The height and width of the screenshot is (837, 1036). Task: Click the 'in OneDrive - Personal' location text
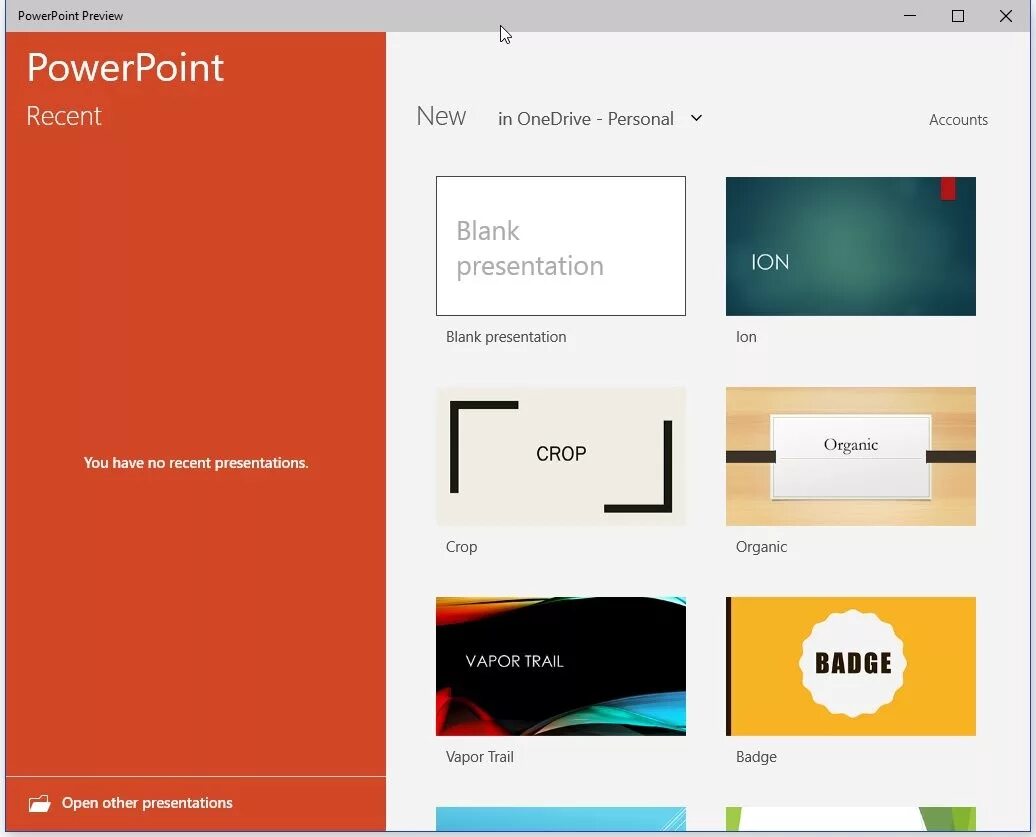click(585, 119)
